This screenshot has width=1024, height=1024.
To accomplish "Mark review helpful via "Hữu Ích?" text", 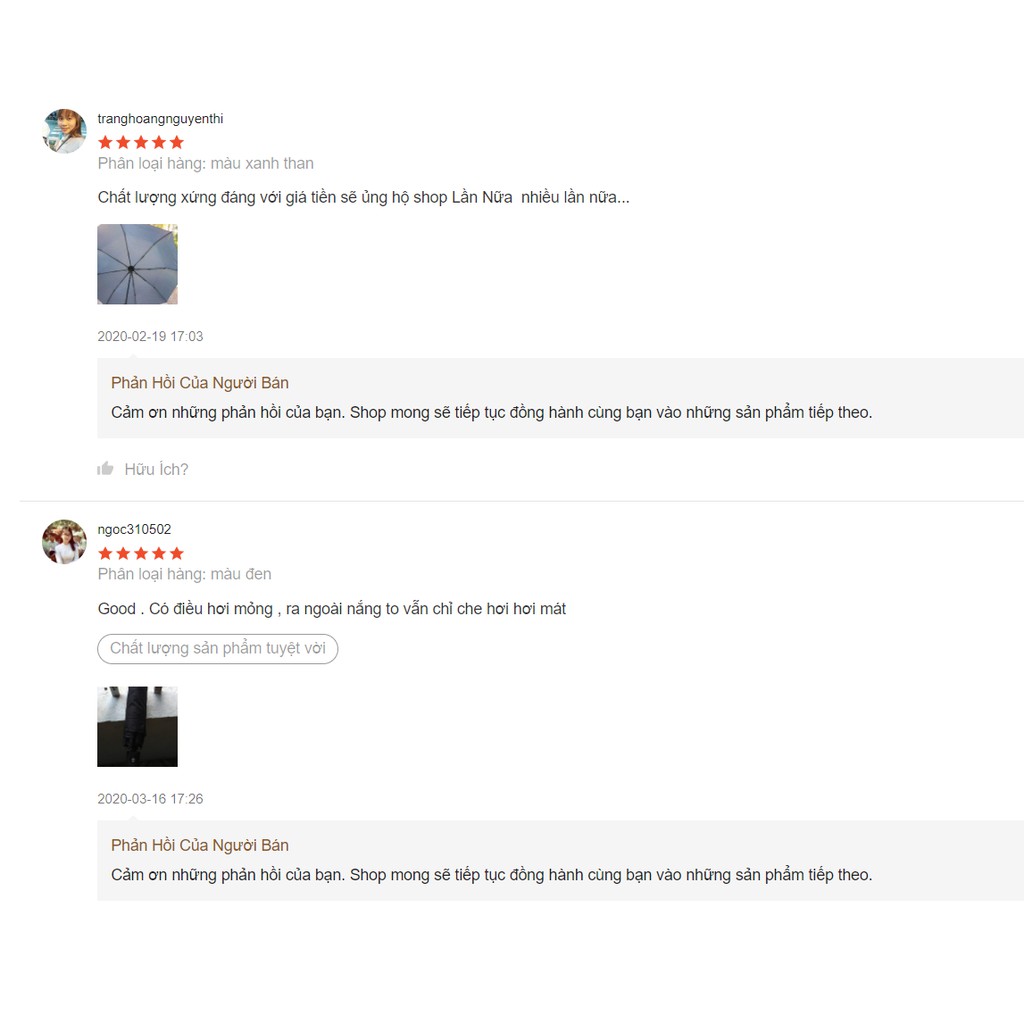I will (156, 469).
